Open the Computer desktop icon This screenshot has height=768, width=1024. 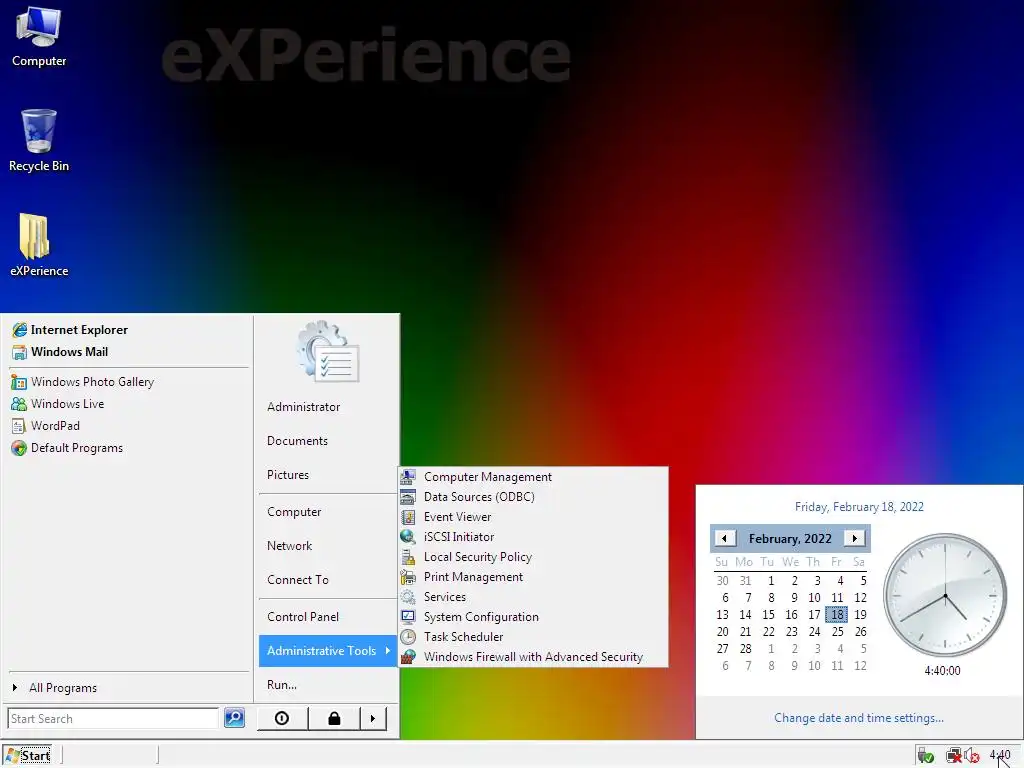(39, 37)
